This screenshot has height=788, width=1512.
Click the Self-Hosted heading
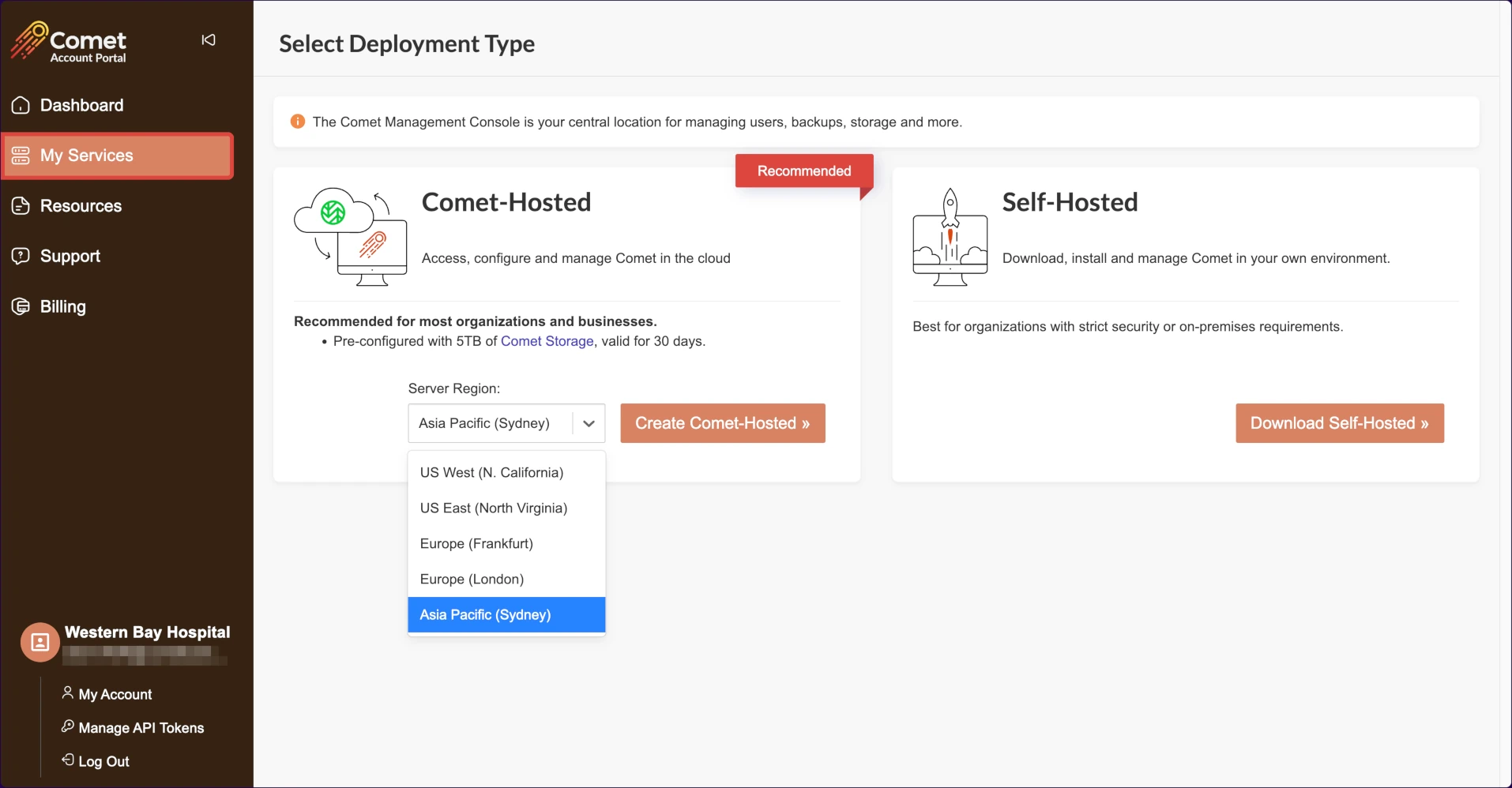(1070, 202)
